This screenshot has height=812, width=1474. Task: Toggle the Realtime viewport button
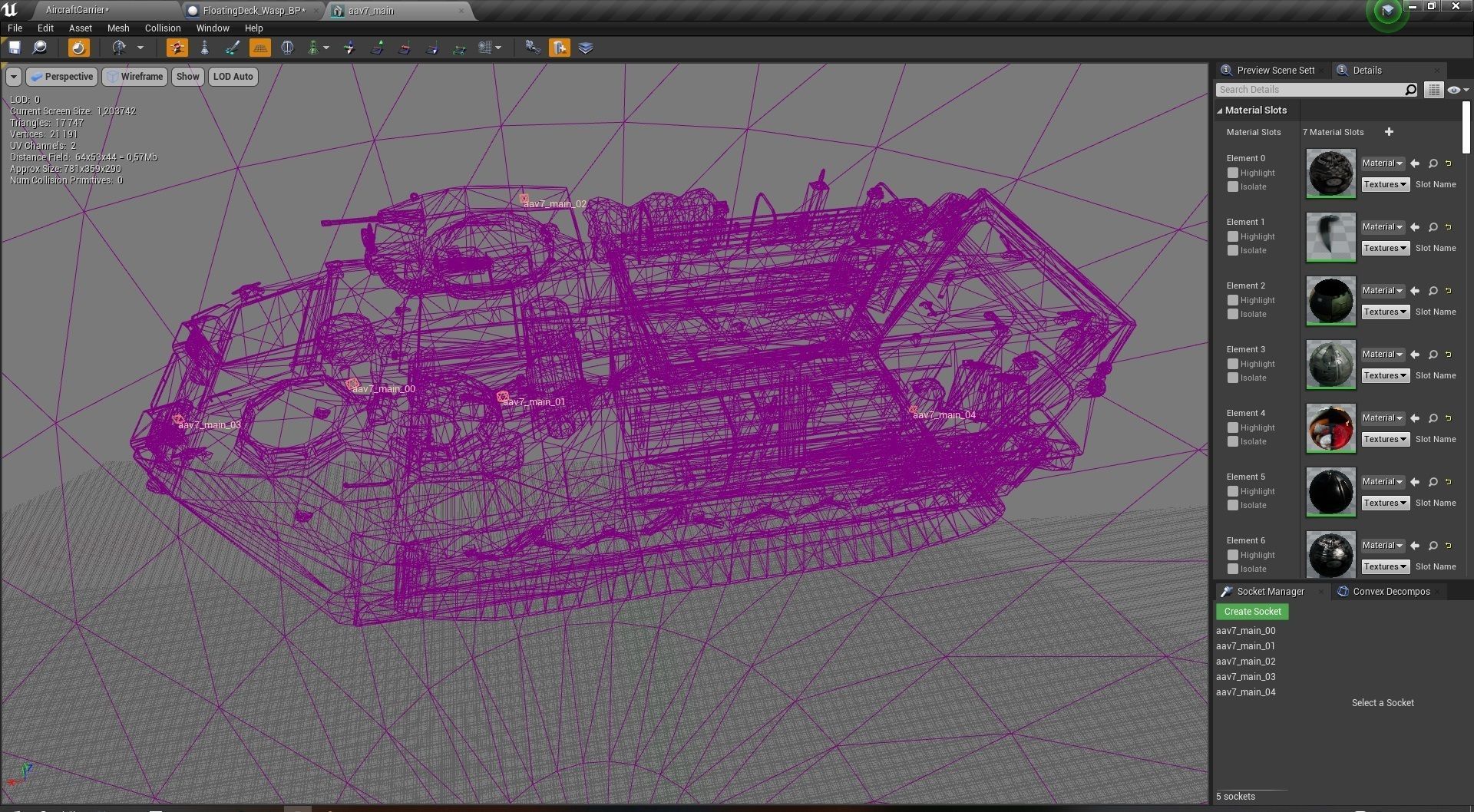pyautogui.click(x=78, y=48)
